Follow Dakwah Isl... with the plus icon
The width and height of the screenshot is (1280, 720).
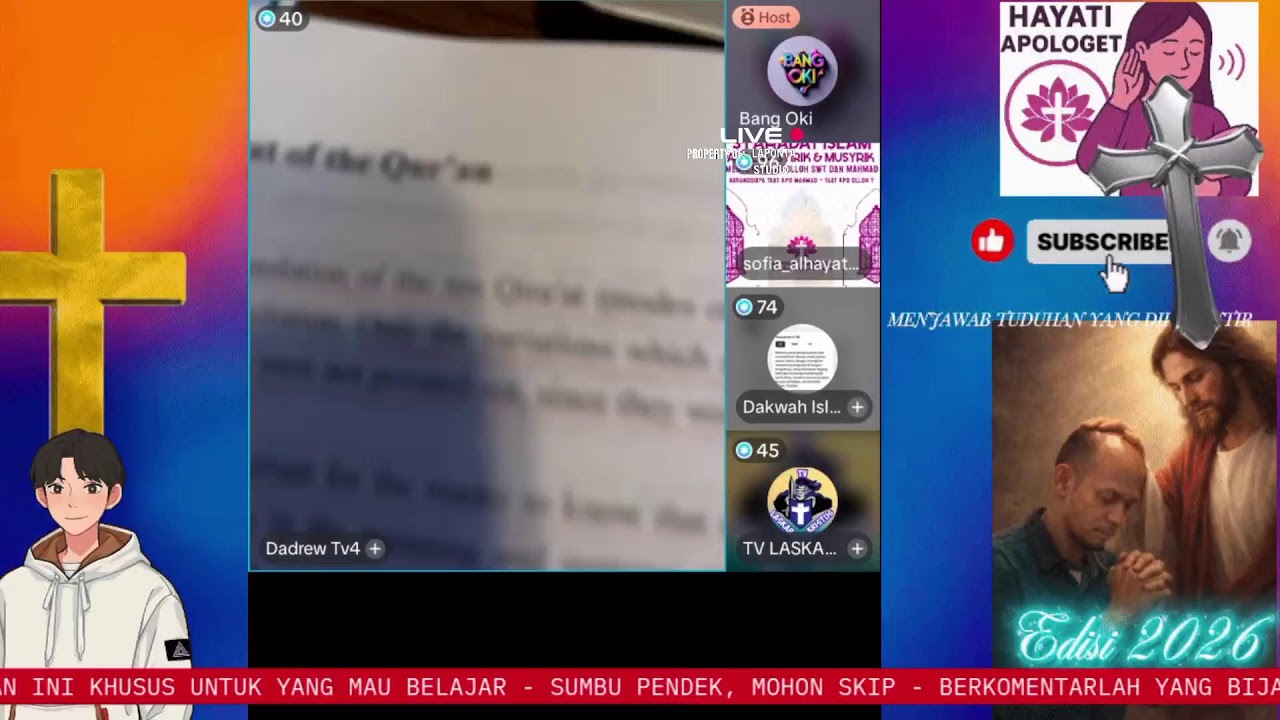(857, 407)
